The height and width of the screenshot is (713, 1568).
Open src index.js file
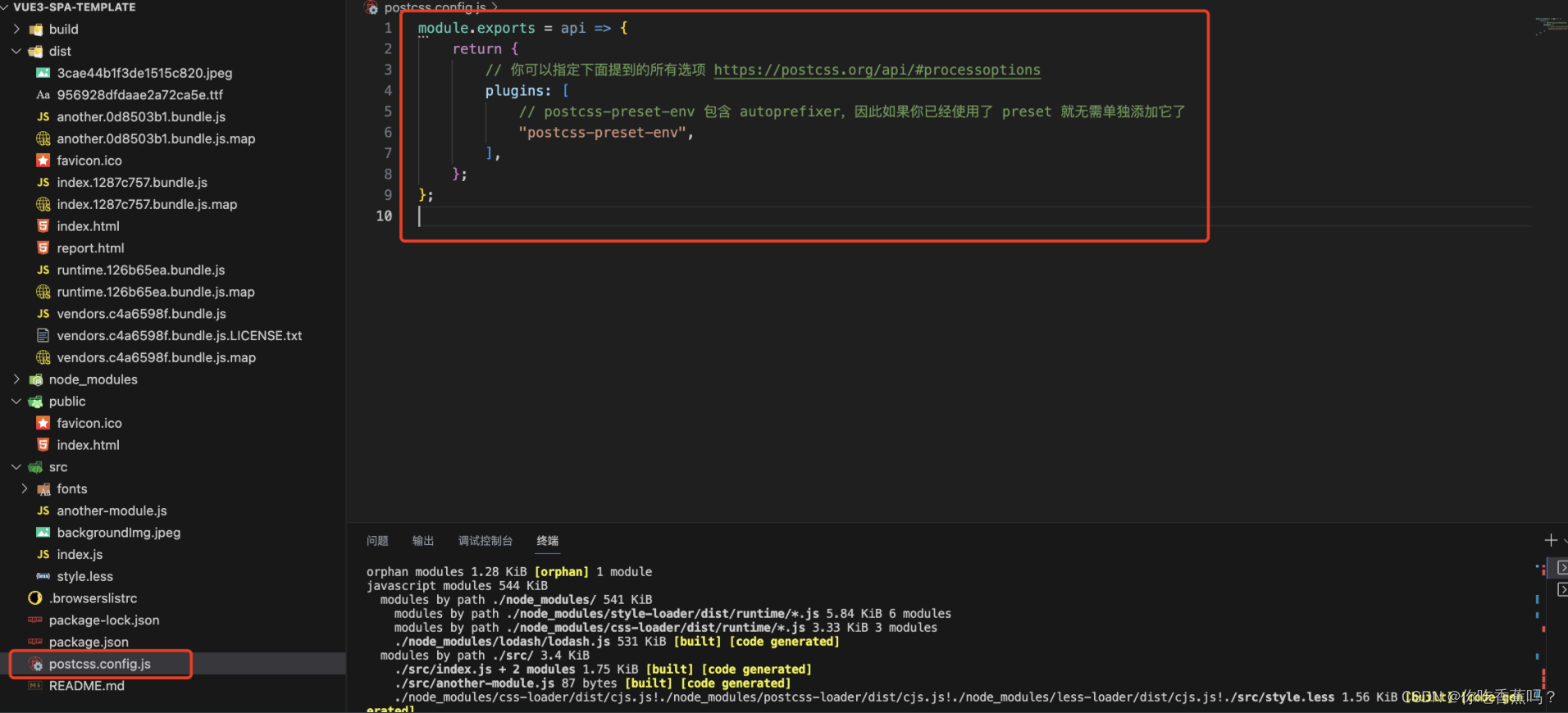click(80, 554)
